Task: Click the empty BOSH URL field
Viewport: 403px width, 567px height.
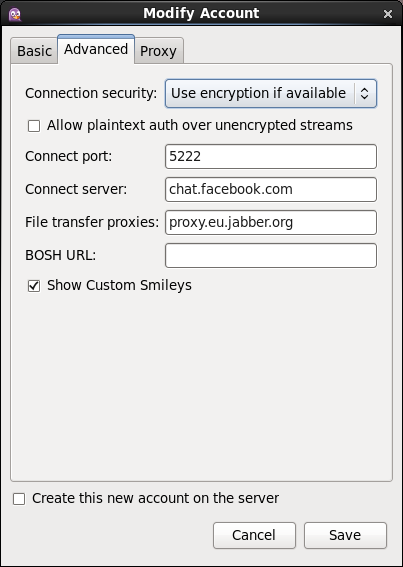Action: point(271,256)
